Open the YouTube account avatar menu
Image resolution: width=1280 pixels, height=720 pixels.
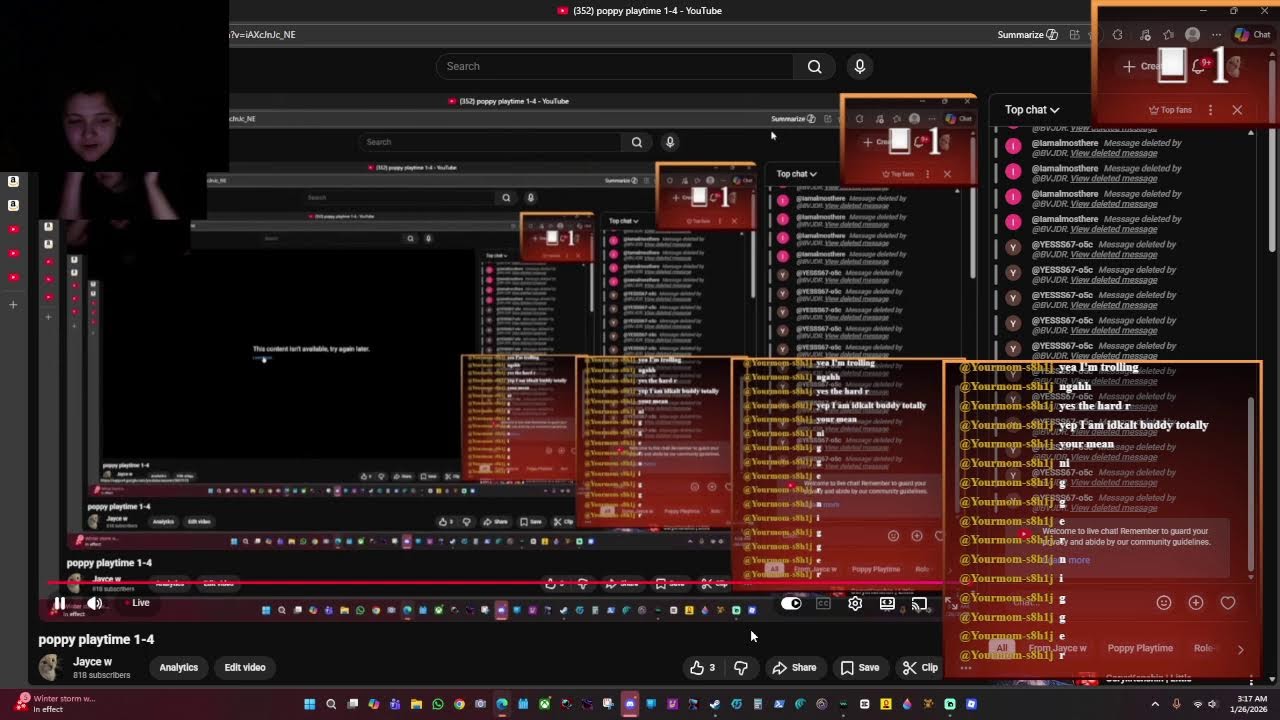point(1232,66)
